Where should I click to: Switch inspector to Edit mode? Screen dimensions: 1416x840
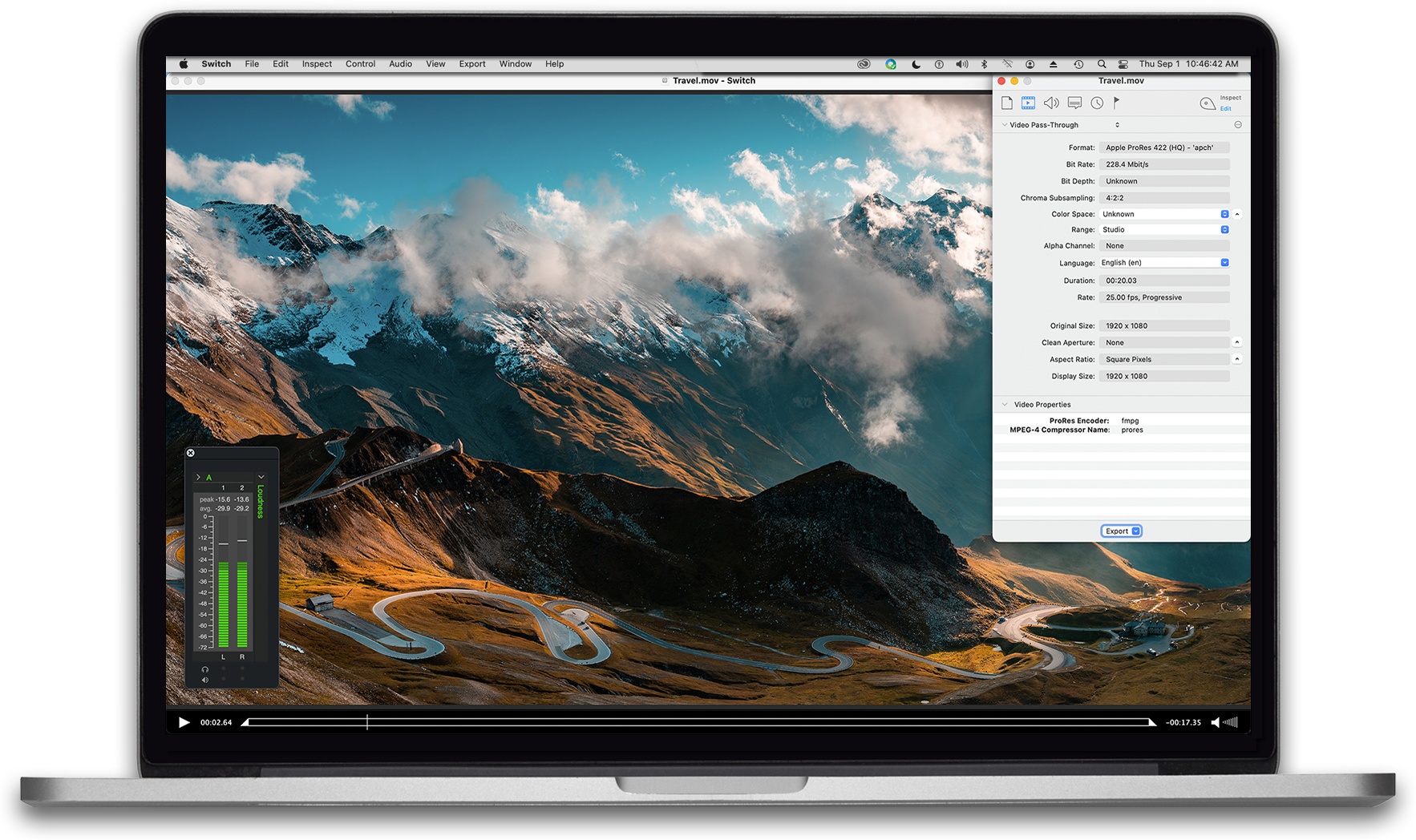coord(1225,108)
